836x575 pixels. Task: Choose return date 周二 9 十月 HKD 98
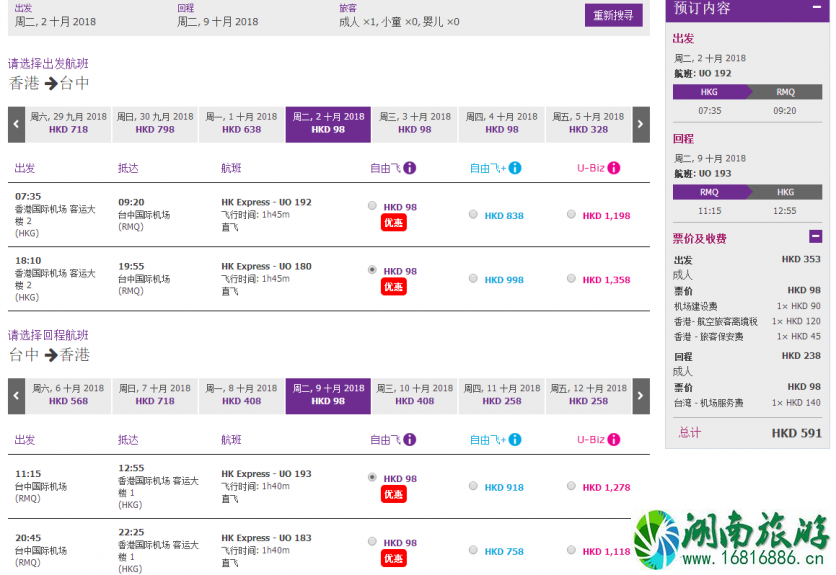point(328,396)
